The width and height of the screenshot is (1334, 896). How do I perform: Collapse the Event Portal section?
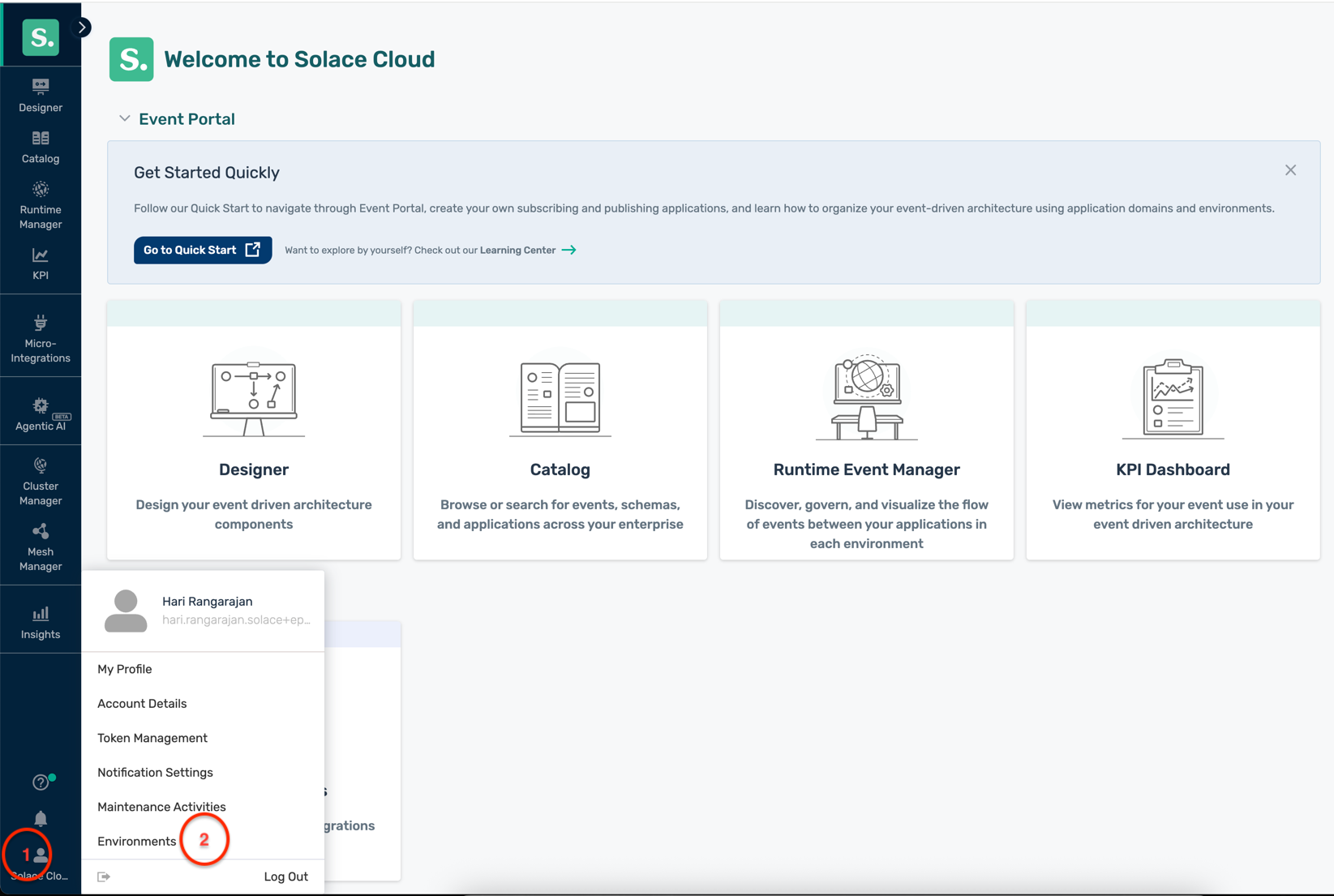(x=124, y=118)
